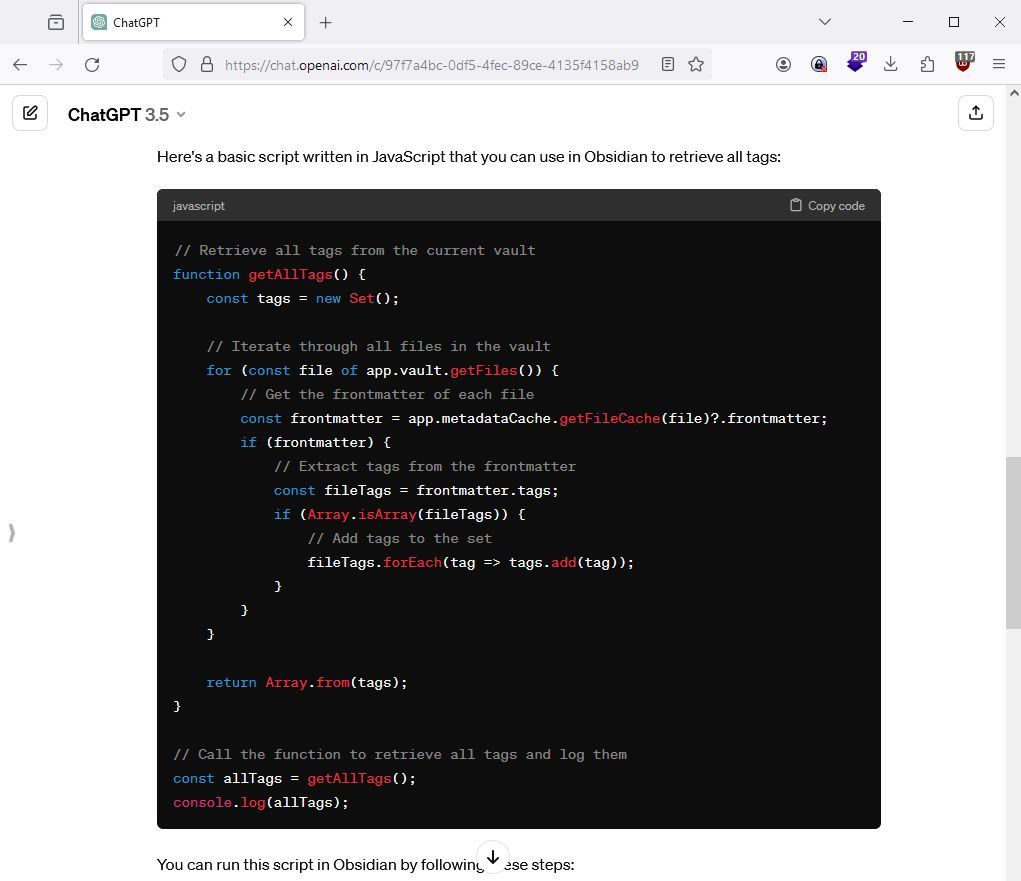Image resolution: width=1021 pixels, height=881 pixels.
Task: Maximize the browser window
Action: pos(954,22)
